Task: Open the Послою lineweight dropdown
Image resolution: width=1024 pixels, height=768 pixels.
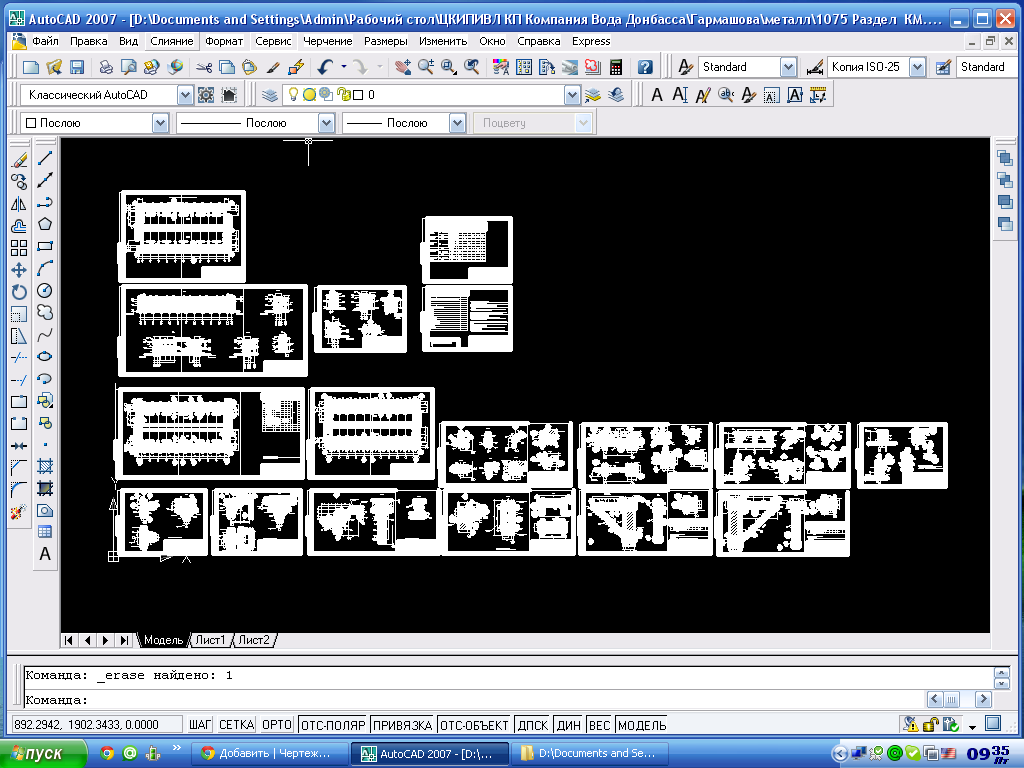Action: (x=457, y=123)
